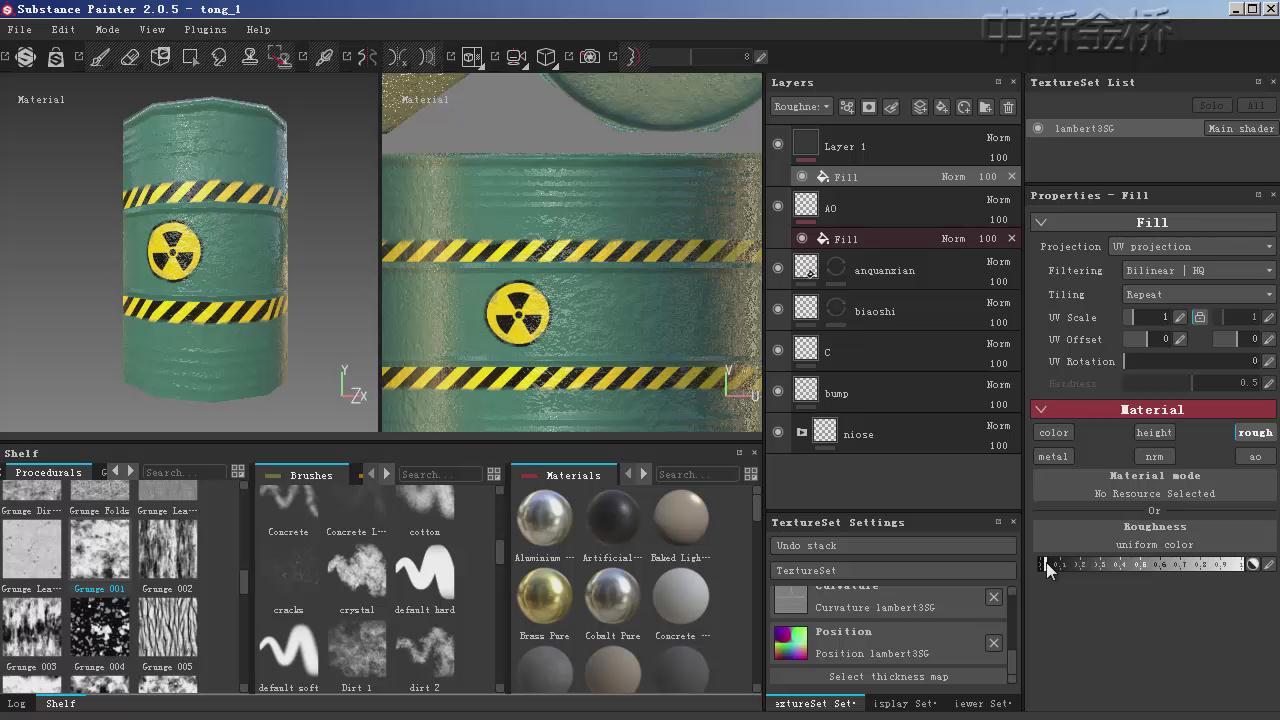Toggle visibility of anquanxian layer
The image size is (1280, 720).
click(778, 268)
